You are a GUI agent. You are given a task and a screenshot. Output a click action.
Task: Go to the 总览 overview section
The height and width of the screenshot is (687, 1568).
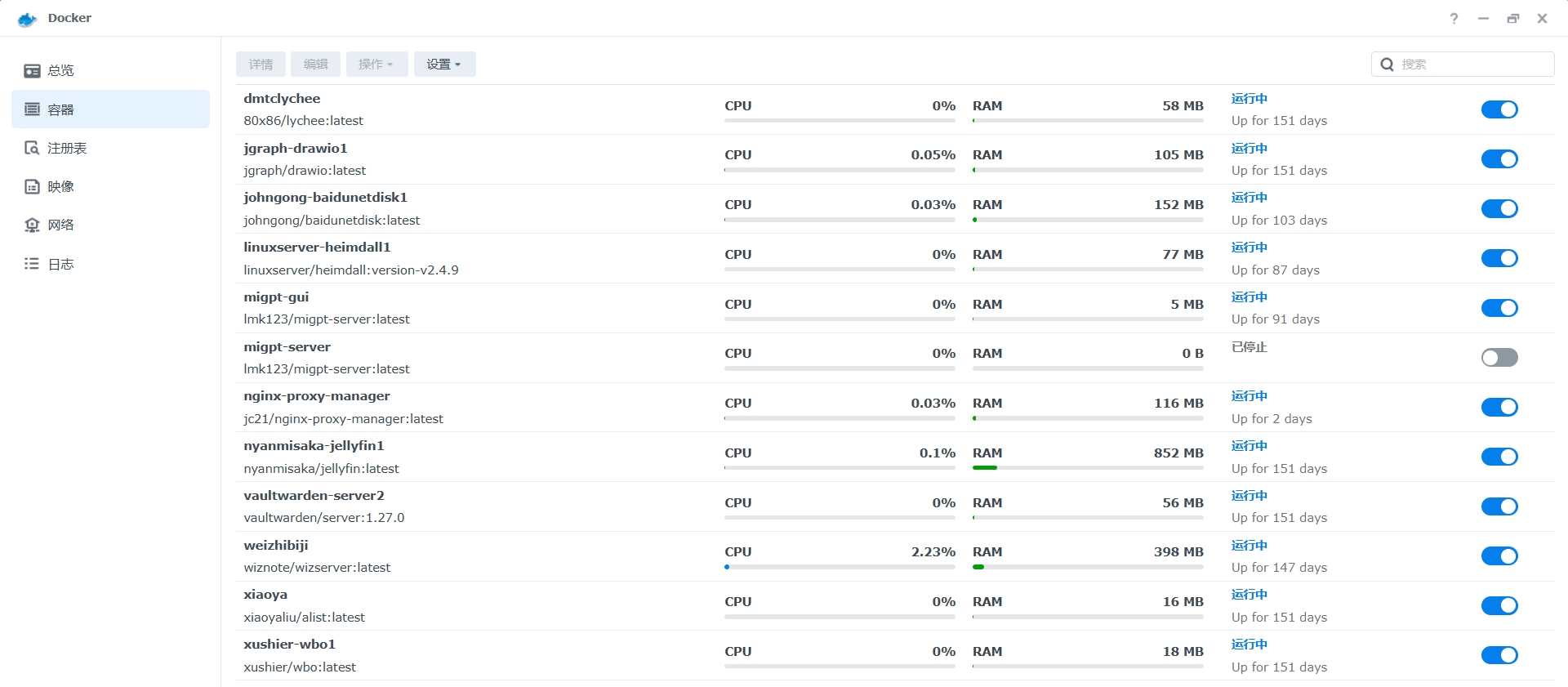(110, 71)
